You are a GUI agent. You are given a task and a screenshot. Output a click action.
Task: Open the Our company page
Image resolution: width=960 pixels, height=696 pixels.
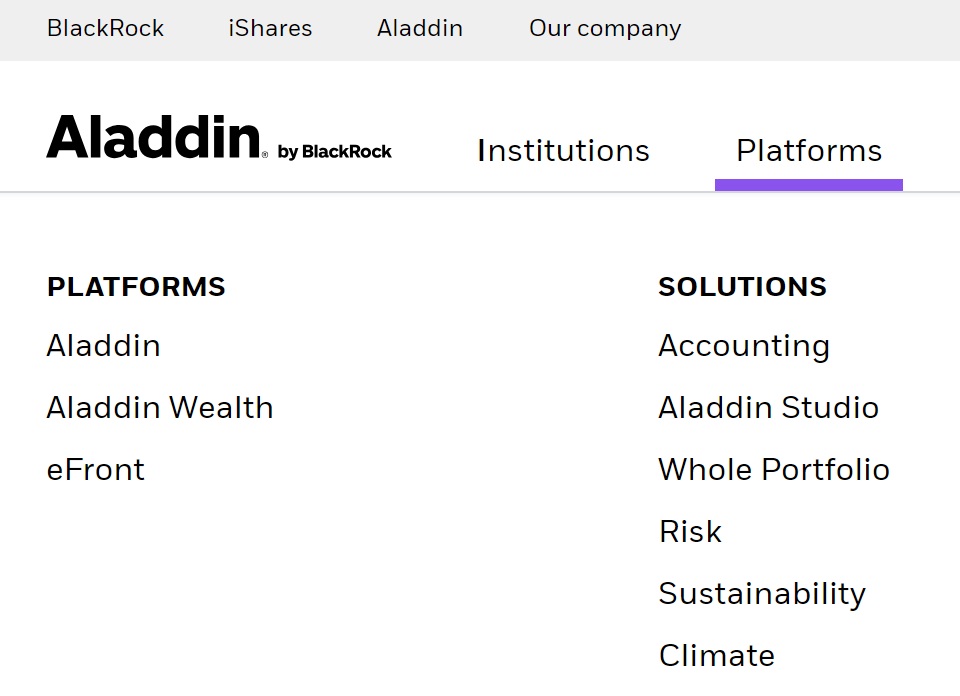coord(604,29)
